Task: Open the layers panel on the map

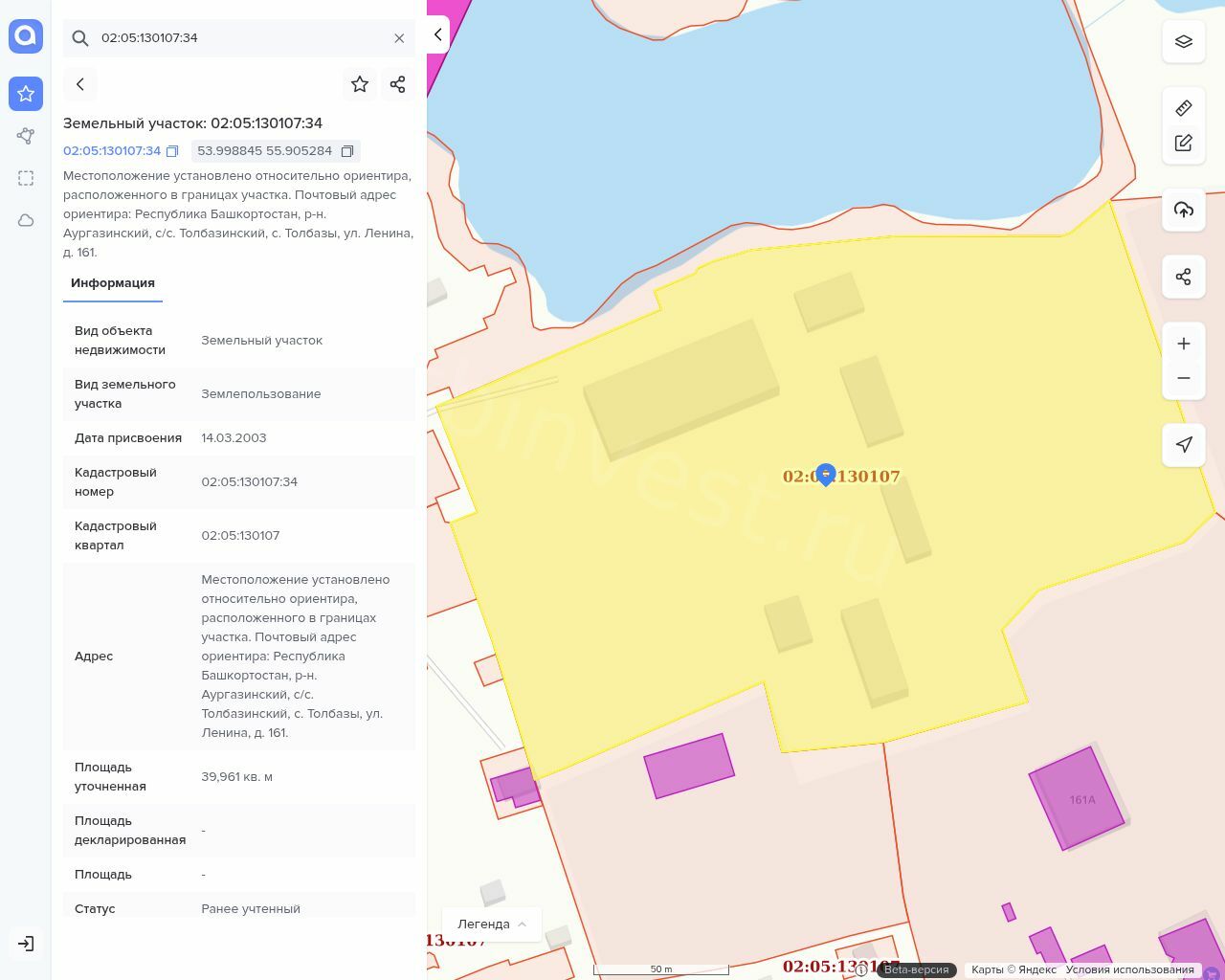Action: tap(1184, 42)
